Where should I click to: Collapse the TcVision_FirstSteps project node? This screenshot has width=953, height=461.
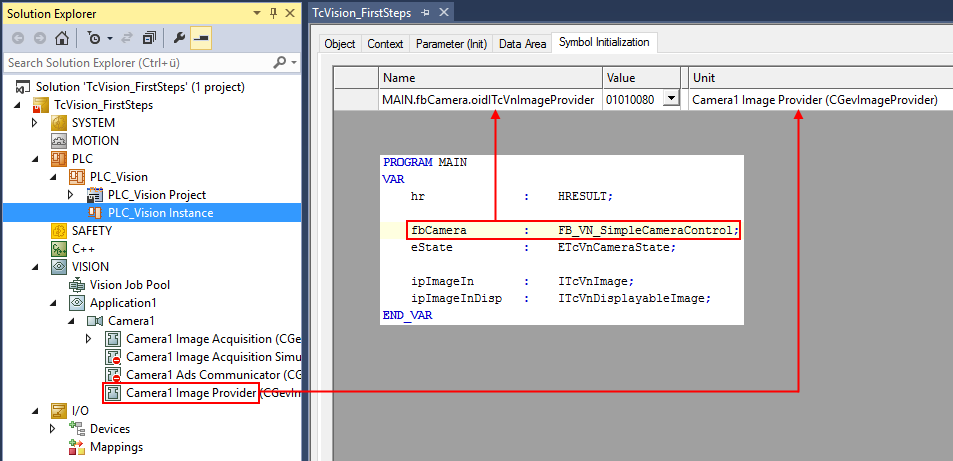[16, 105]
